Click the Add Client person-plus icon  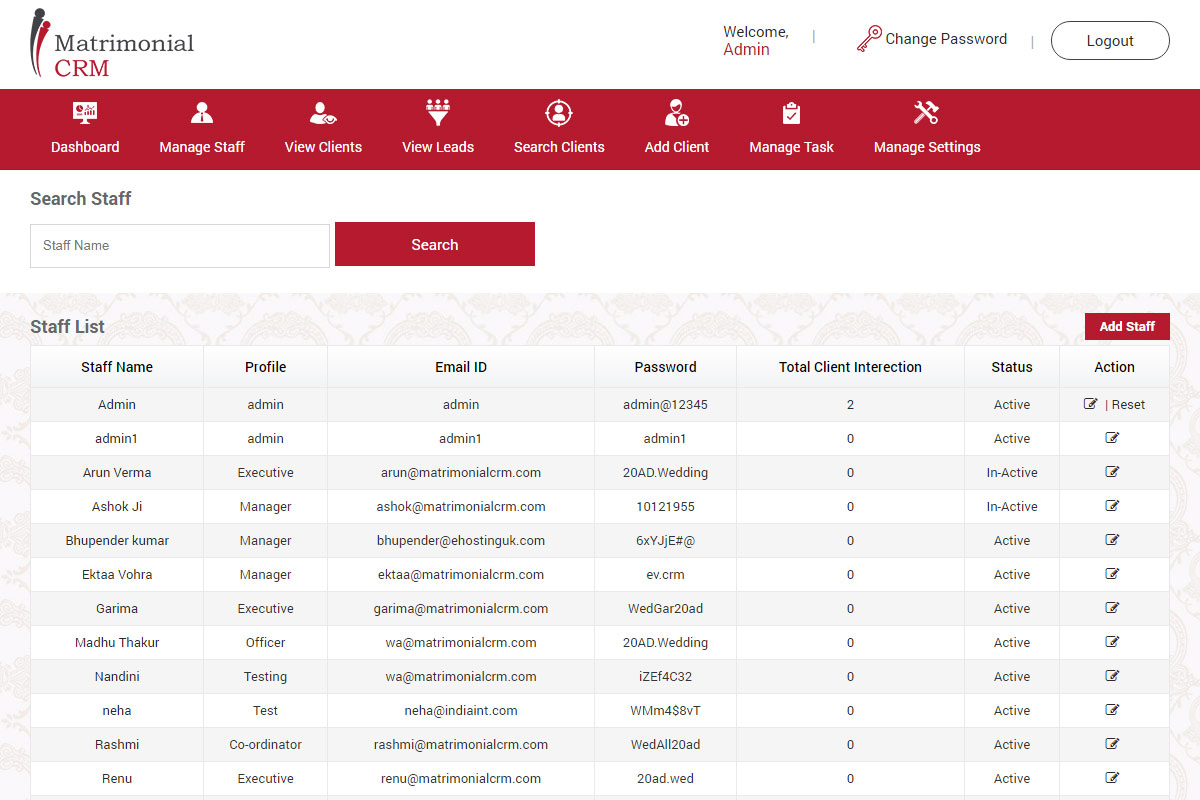(676, 112)
